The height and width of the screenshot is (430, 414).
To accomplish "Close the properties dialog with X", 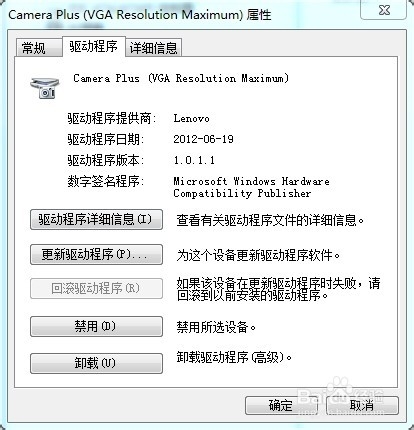I will [384, 10].
